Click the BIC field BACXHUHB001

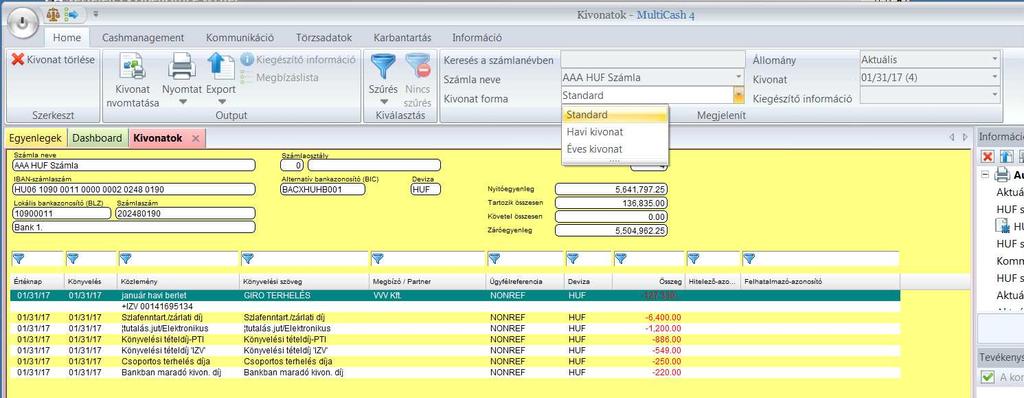[x=323, y=190]
